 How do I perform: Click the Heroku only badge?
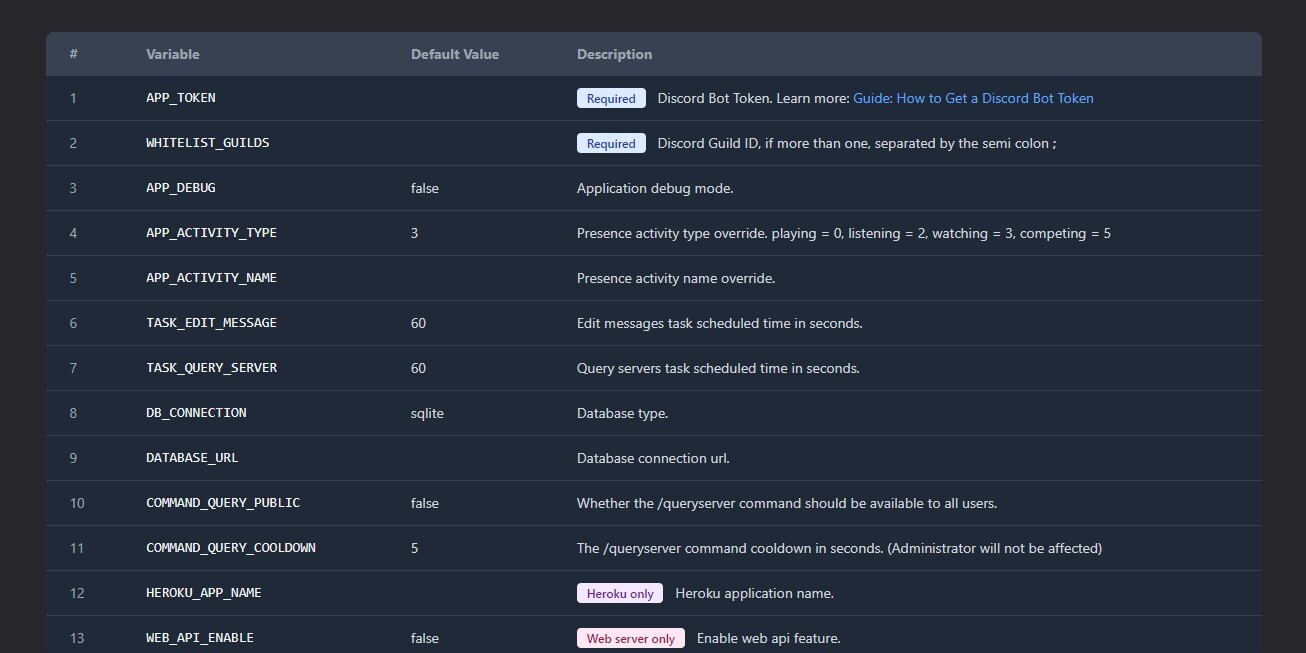tap(619, 593)
